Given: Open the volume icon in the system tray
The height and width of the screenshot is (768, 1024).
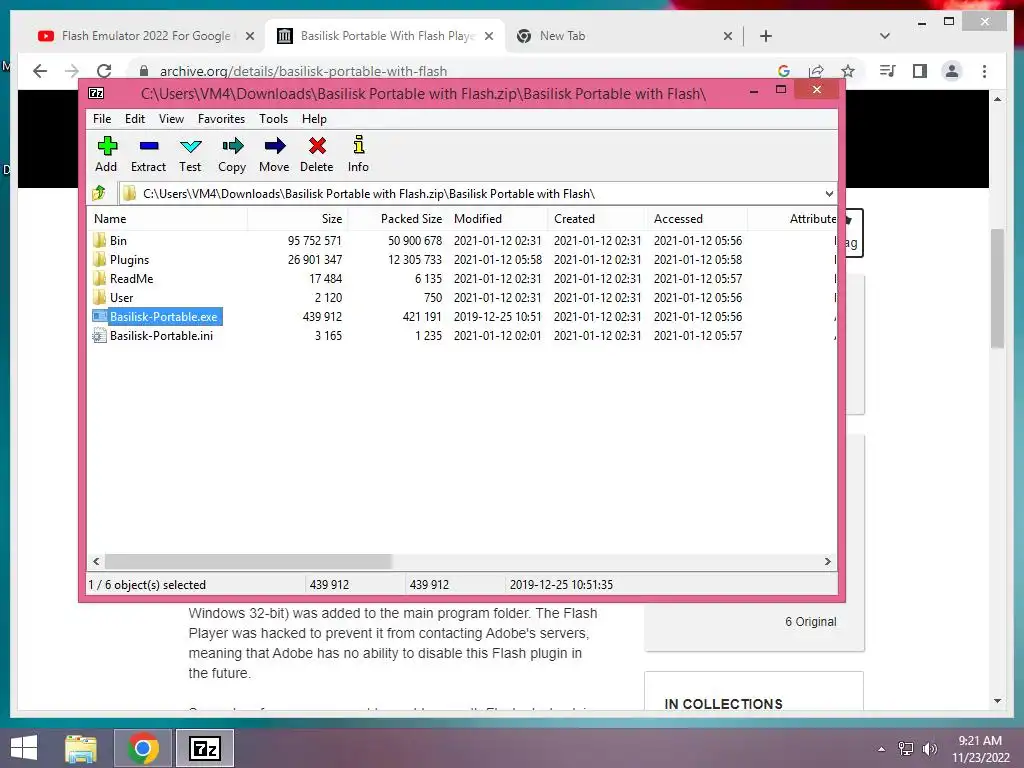Looking at the screenshot, I should click(x=930, y=749).
